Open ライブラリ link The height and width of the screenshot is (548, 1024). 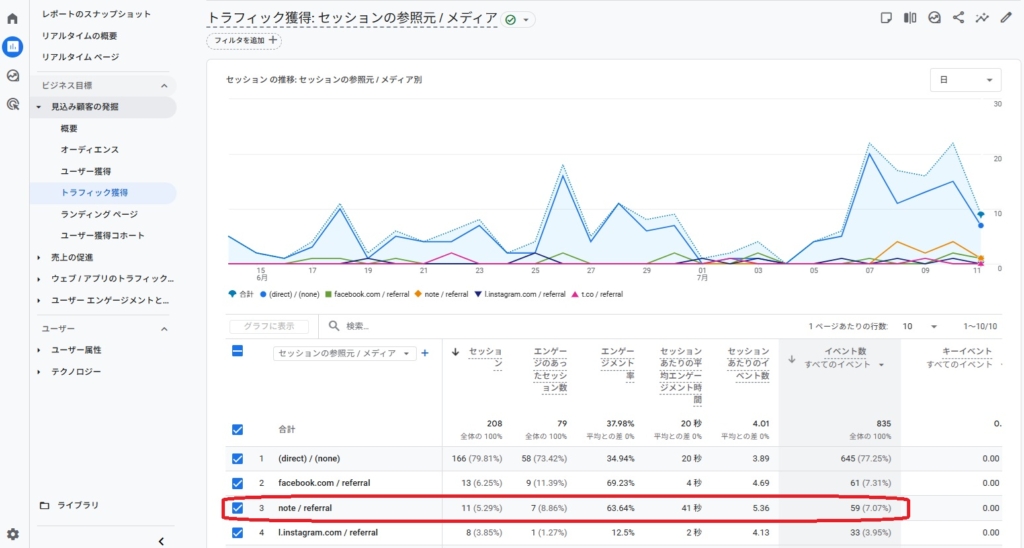(x=78, y=506)
